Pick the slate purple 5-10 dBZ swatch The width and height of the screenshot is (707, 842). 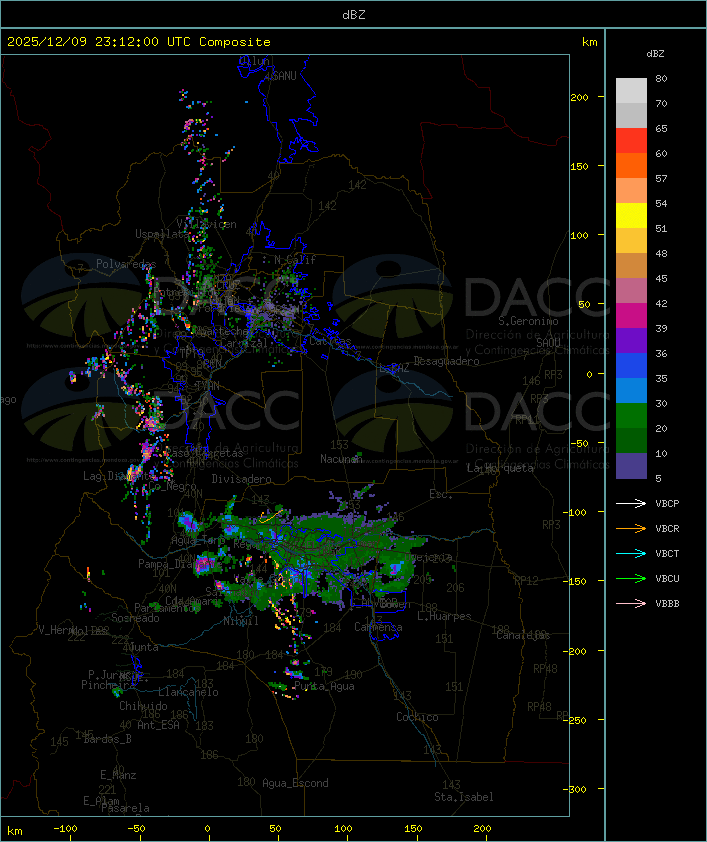631,466
